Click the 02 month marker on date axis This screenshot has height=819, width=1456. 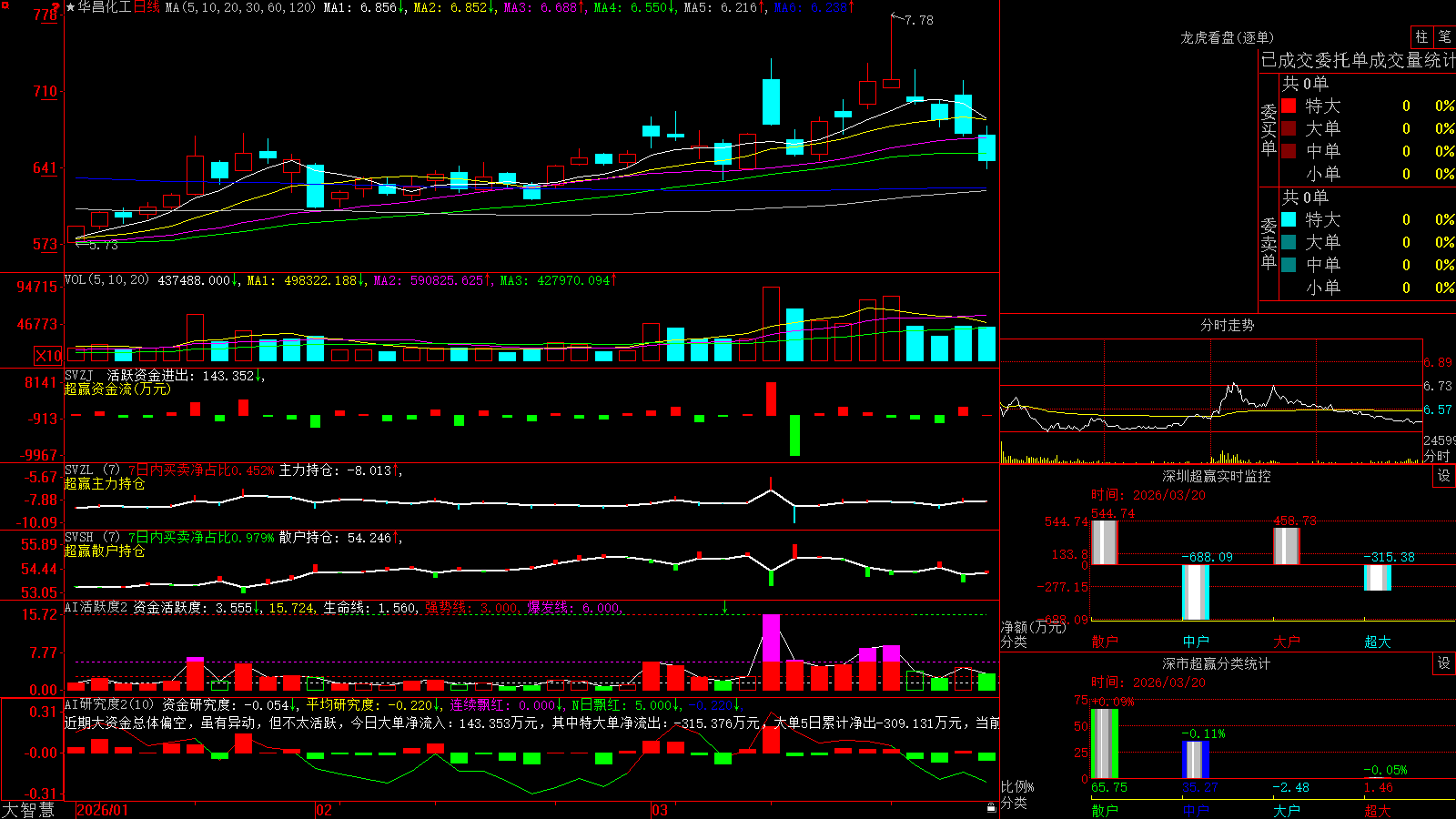(x=324, y=810)
